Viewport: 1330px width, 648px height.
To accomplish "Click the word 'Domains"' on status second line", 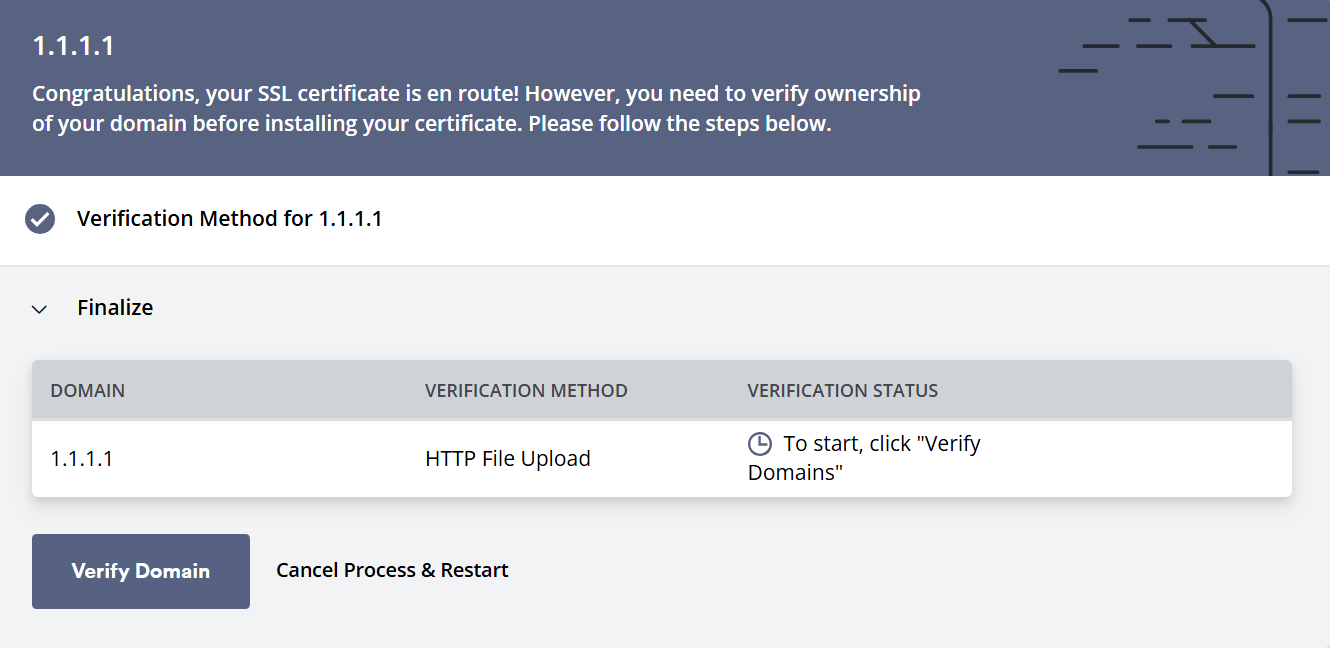I will [795, 473].
